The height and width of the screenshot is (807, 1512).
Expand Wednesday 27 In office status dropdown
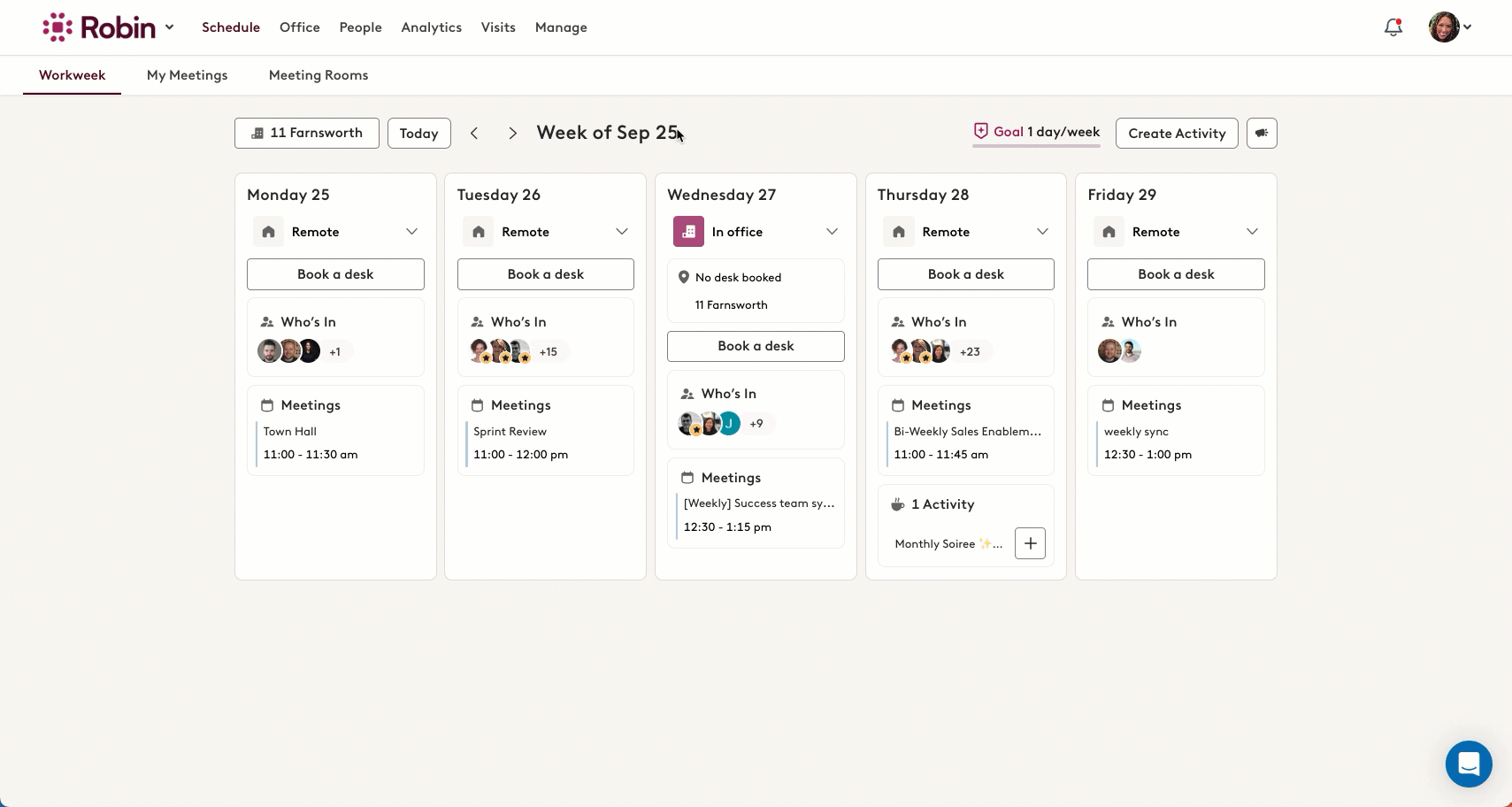(x=832, y=232)
